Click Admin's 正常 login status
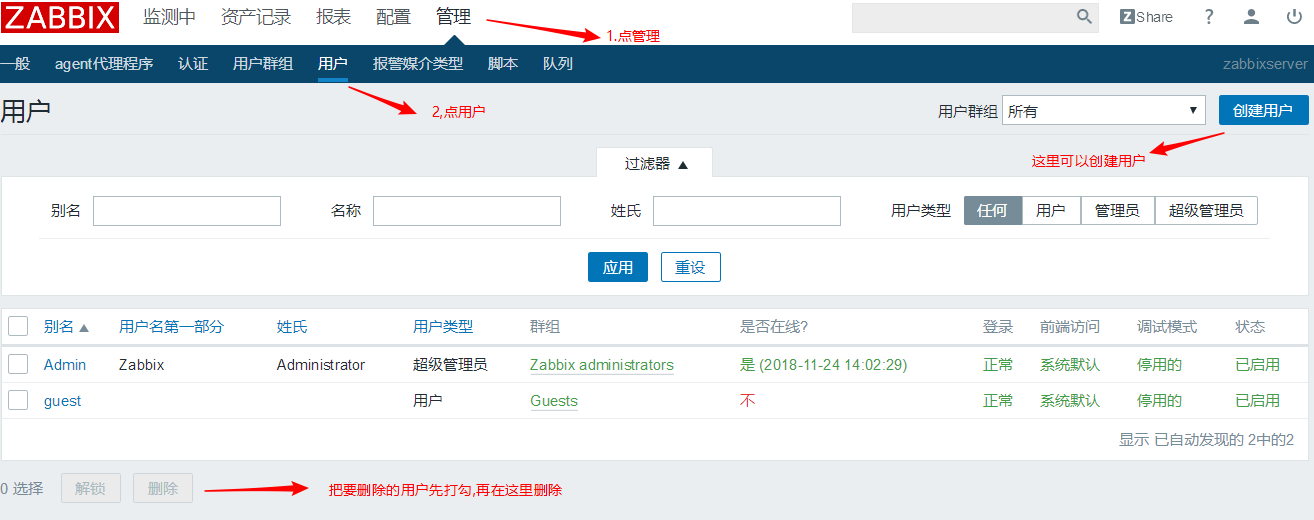The height and width of the screenshot is (520, 1314). tap(998, 365)
